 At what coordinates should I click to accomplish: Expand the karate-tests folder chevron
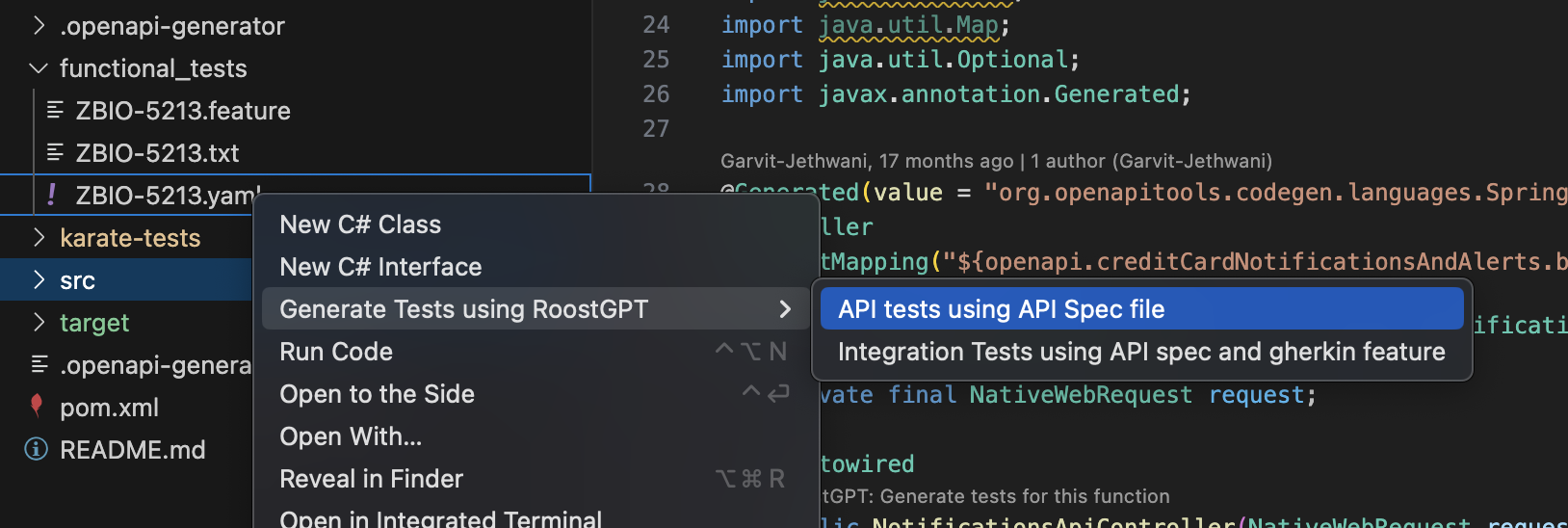[x=39, y=238]
